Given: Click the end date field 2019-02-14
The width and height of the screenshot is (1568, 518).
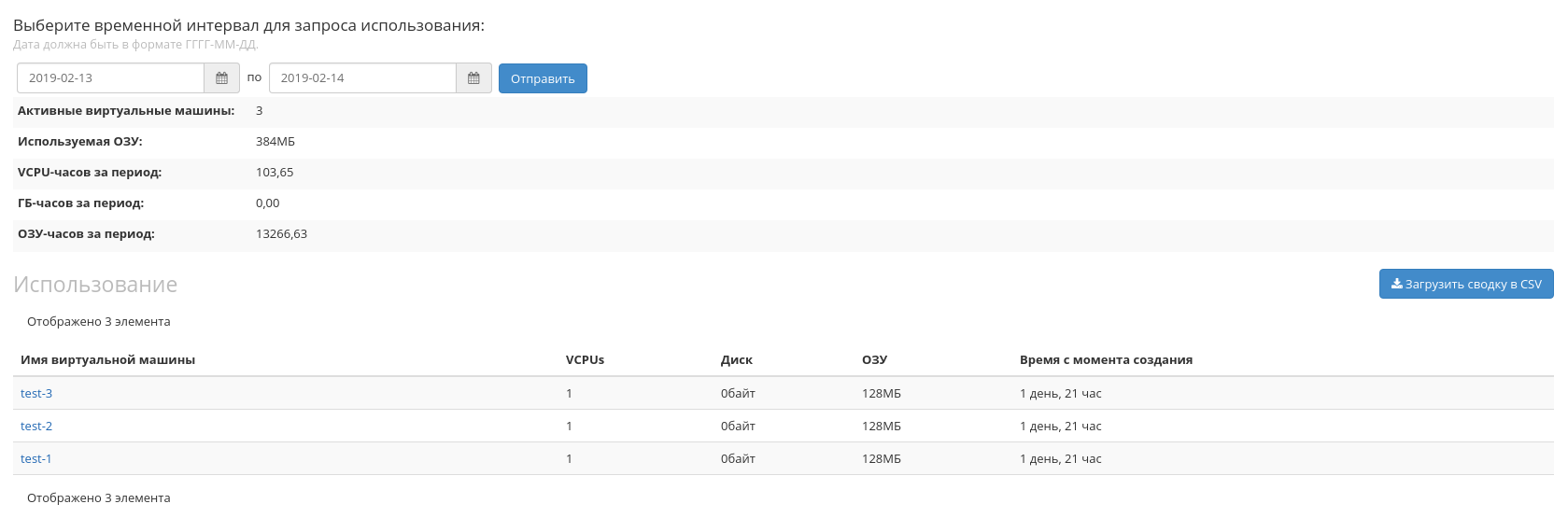Looking at the screenshot, I should (362, 78).
